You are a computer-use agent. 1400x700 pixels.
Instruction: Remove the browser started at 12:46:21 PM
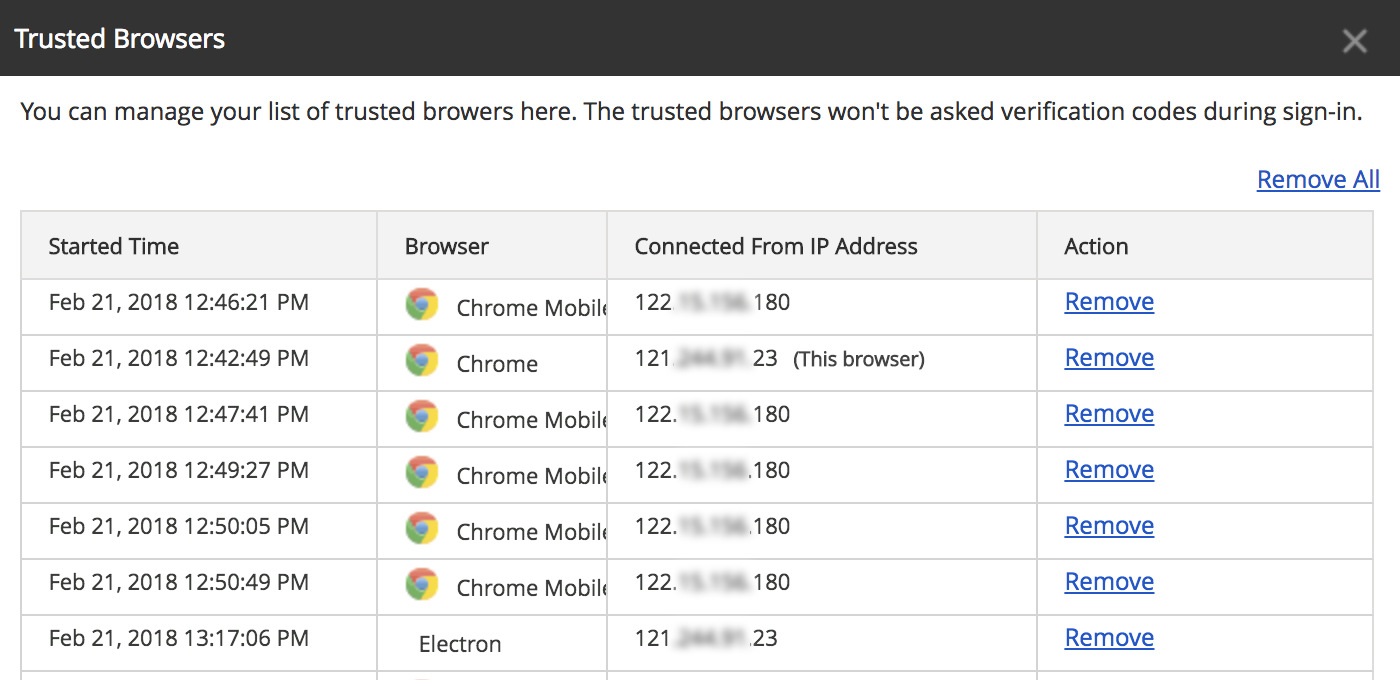tap(1109, 302)
